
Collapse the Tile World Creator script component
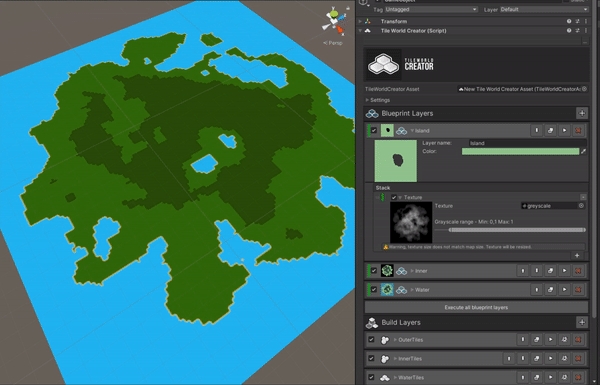click(x=360, y=31)
